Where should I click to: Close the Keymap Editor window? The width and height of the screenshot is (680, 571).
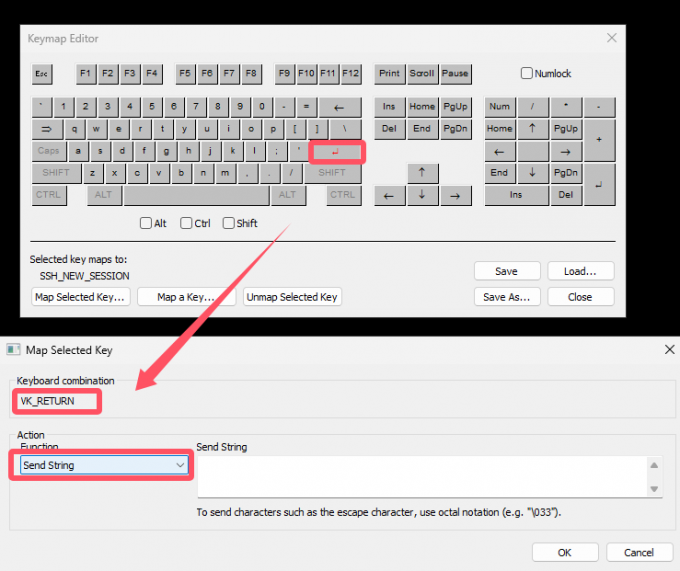tap(612, 38)
